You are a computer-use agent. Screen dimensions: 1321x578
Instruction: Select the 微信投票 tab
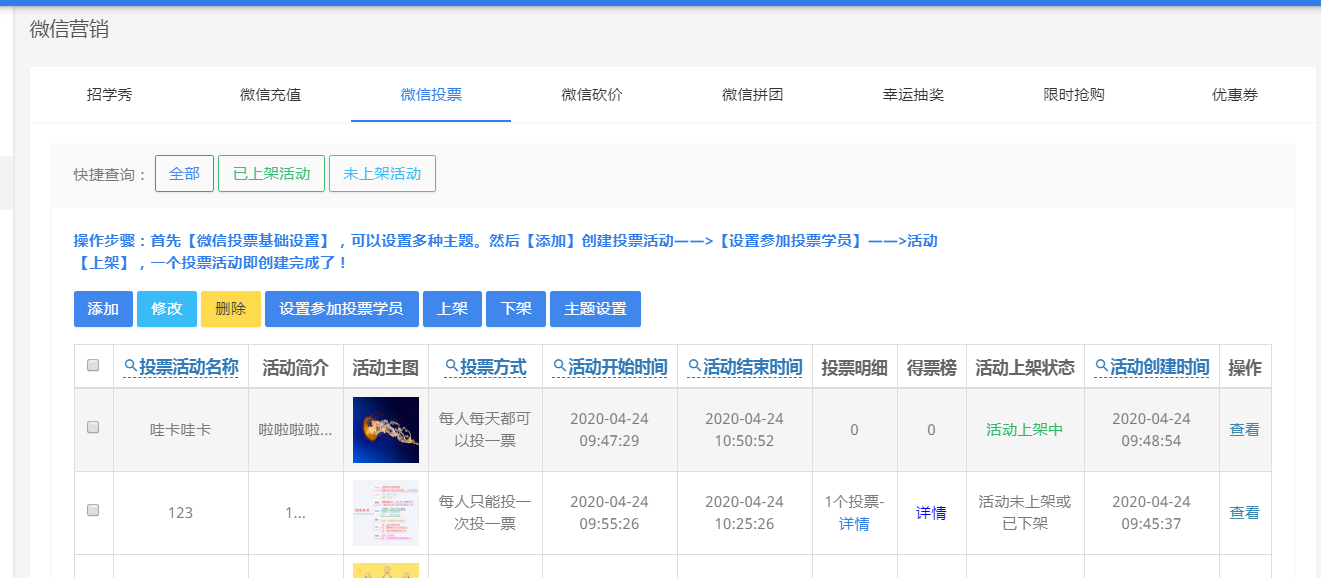coord(431,95)
